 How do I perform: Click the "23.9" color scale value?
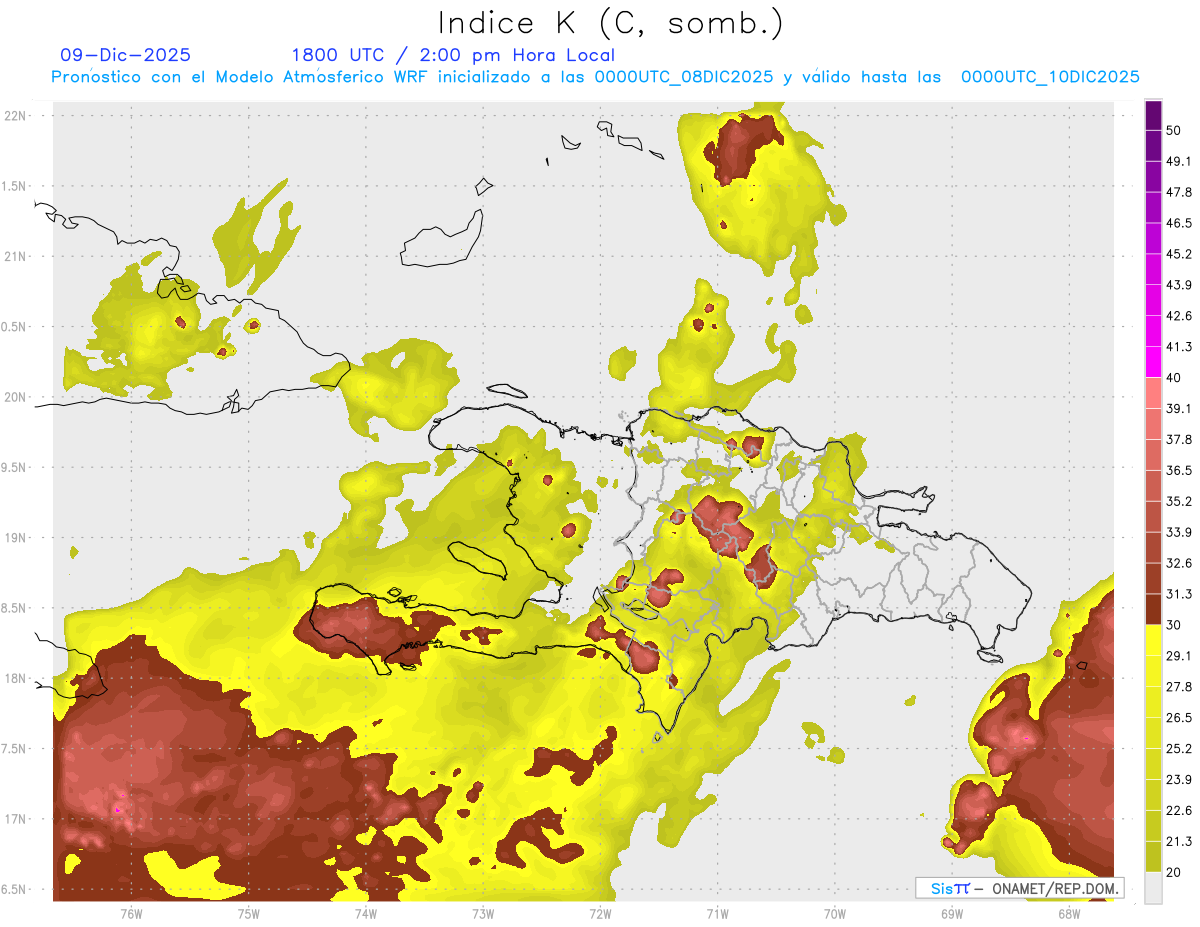click(x=1179, y=780)
